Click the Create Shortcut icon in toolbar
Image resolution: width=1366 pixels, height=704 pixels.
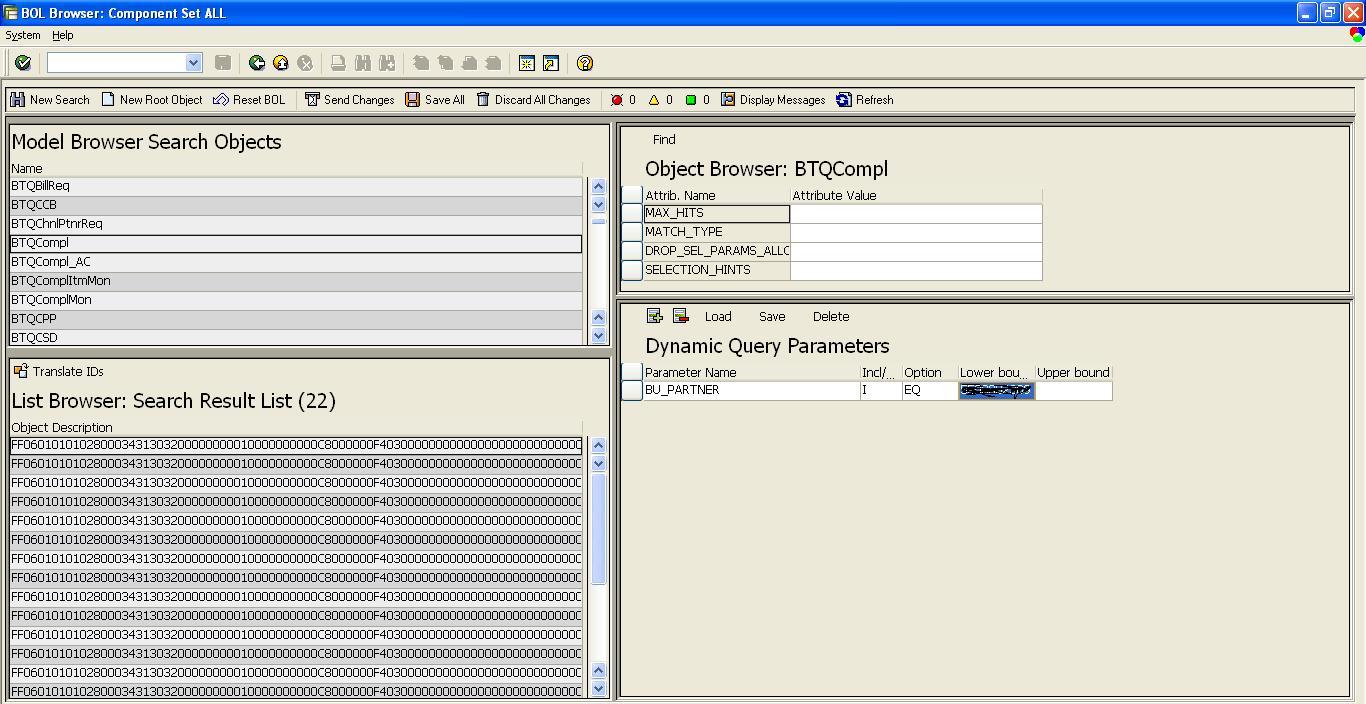[x=551, y=63]
